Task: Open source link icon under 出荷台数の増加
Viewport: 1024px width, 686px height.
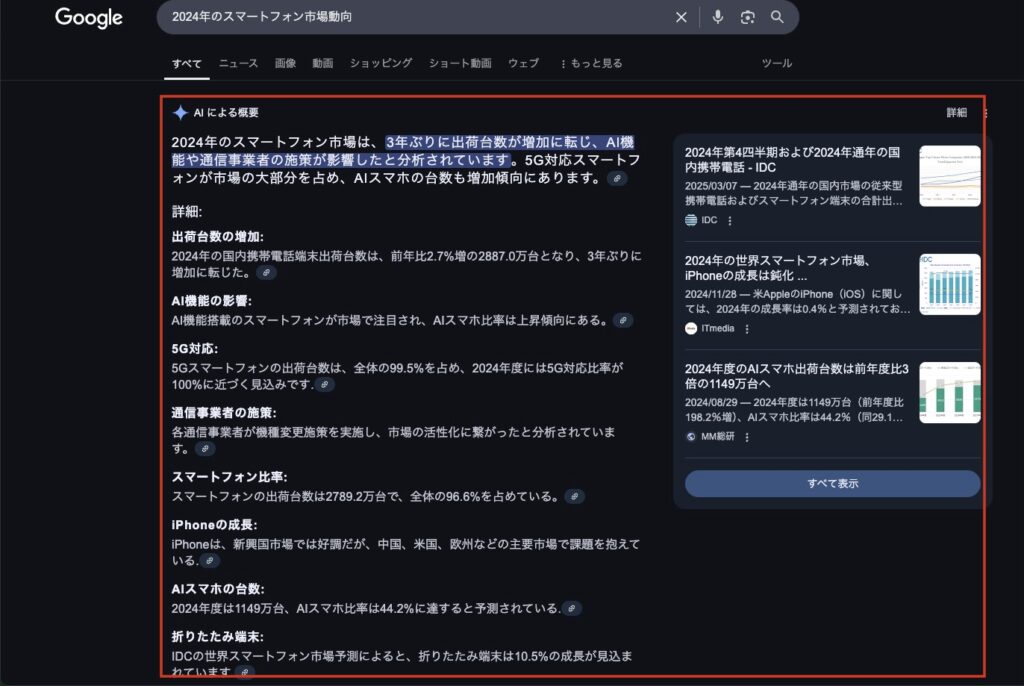Action: click(266, 272)
